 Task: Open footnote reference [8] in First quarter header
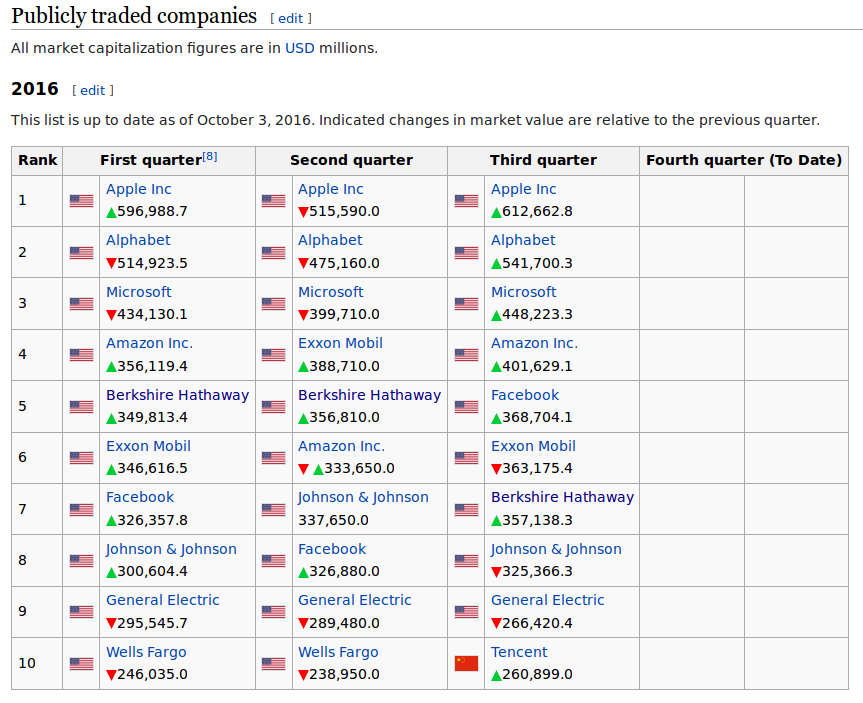coord(210,157)
